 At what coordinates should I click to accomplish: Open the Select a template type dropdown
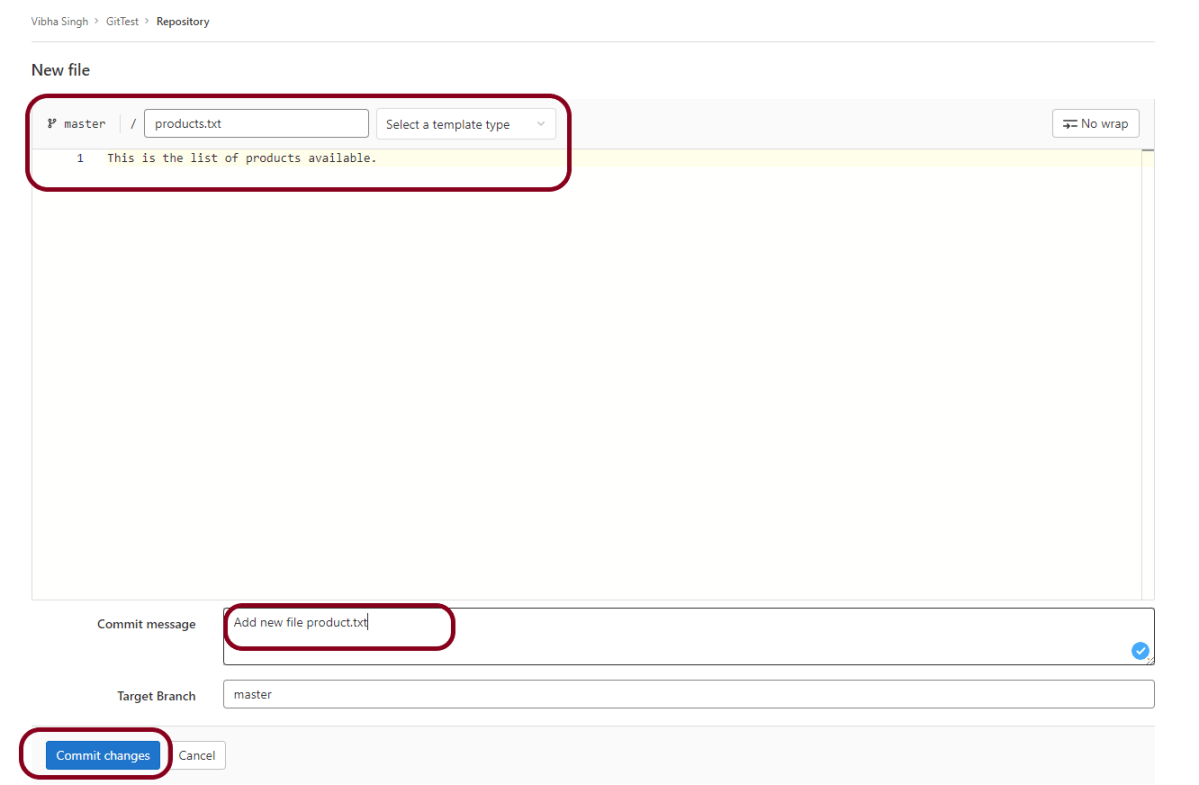465,124
